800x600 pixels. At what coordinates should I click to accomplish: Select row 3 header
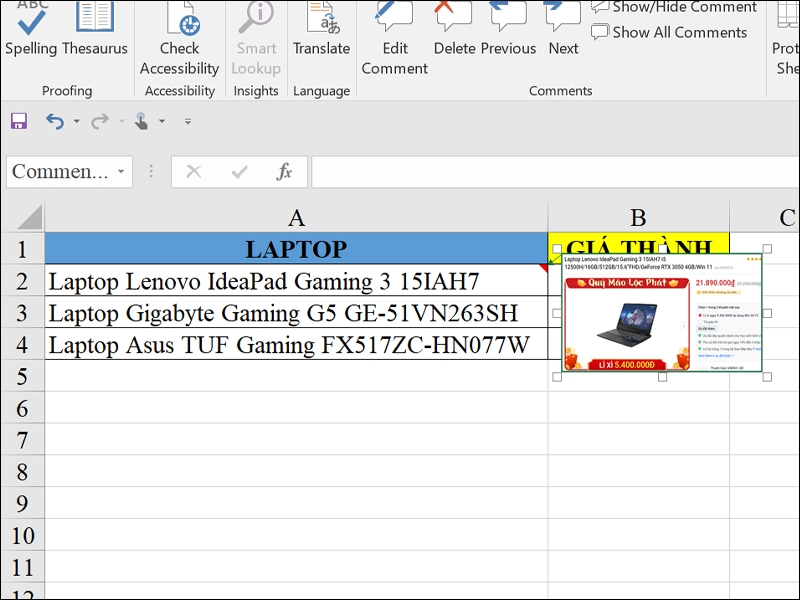(22, 313)
